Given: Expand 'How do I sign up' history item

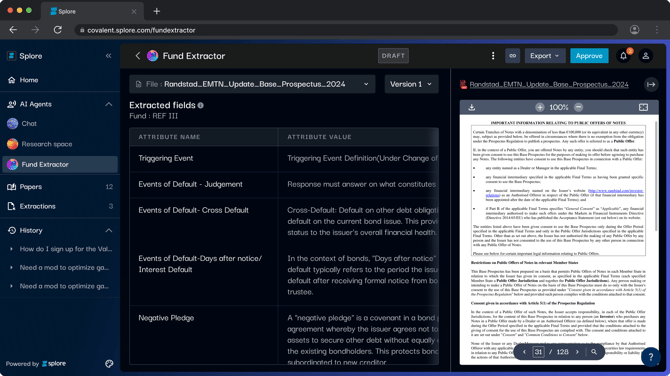Looking at the screenshot, I should (12, 249).
